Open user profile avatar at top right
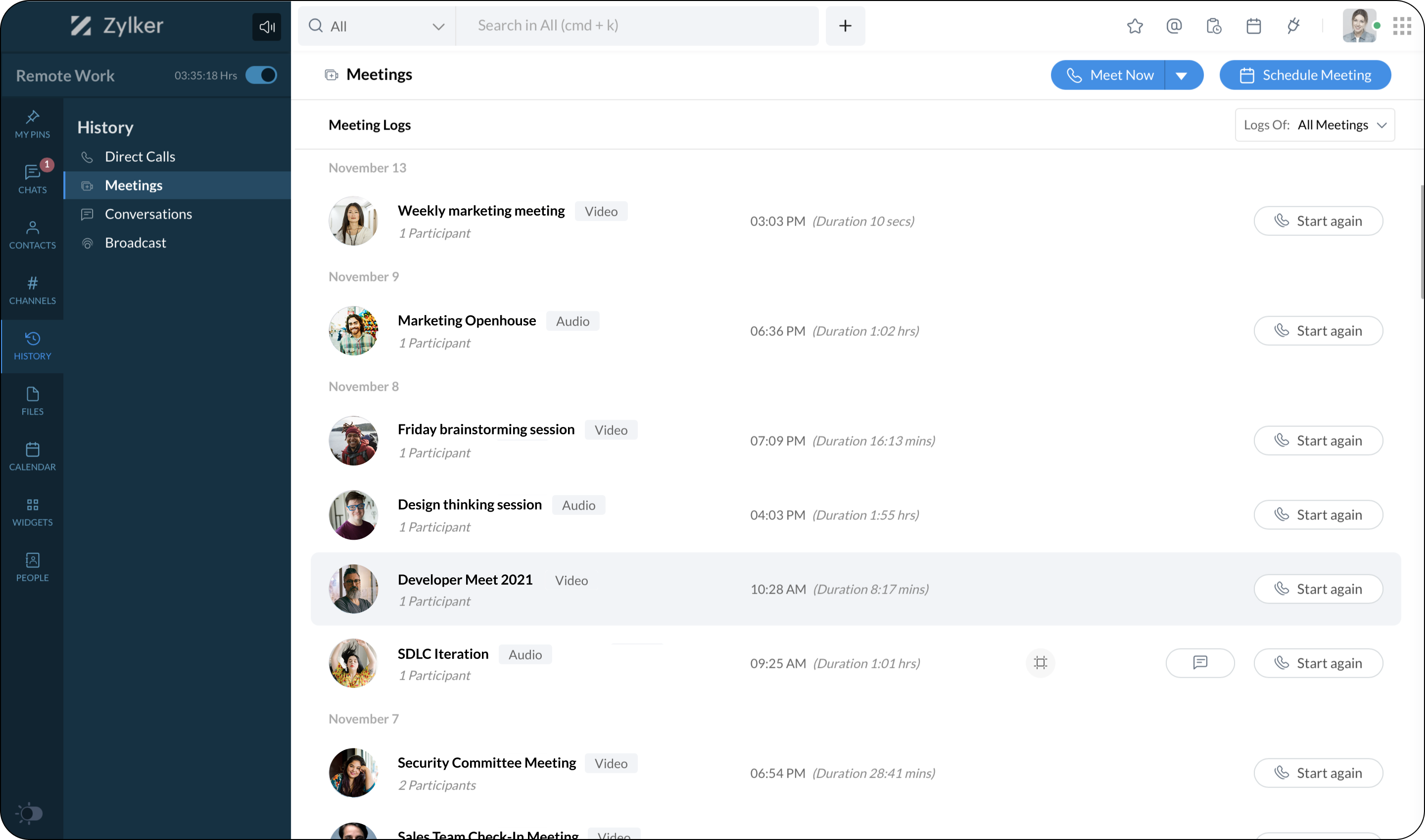Screen dimensions: 1425x840 point(1359,26)
